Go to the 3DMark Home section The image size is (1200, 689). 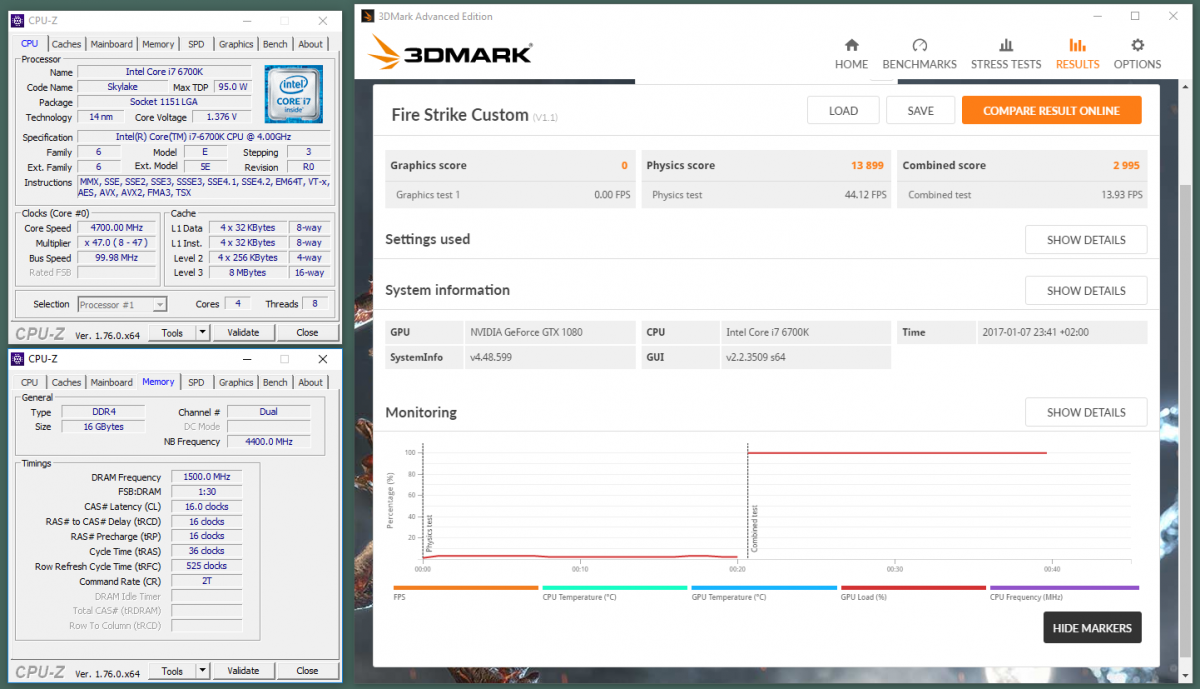[x=851, y=54]
